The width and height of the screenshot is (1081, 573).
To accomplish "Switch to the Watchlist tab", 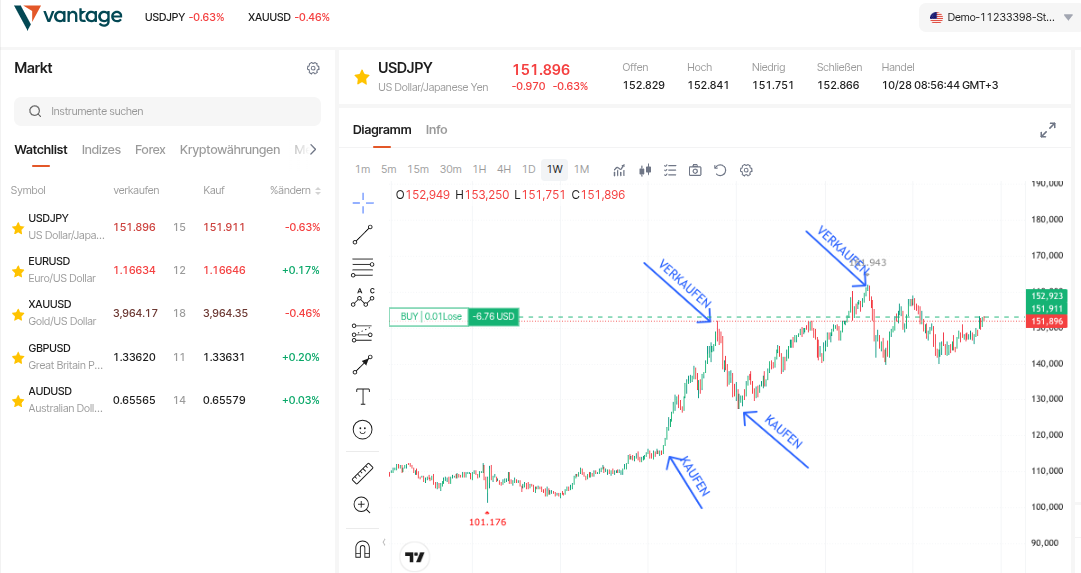I will click(x=41, y=150).
